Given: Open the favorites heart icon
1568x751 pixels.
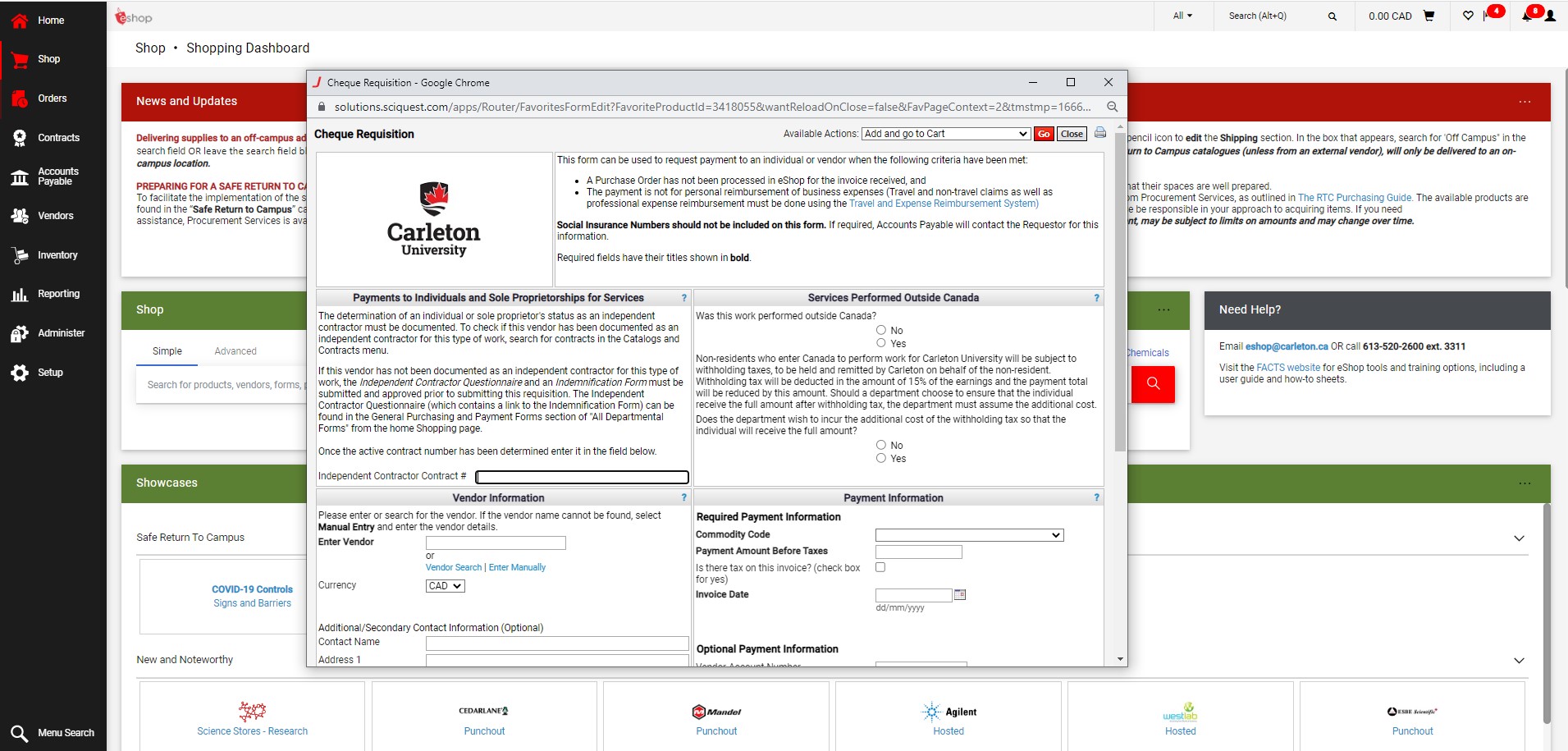Looking at the screenshot, I should click(x=1468, y=16).
